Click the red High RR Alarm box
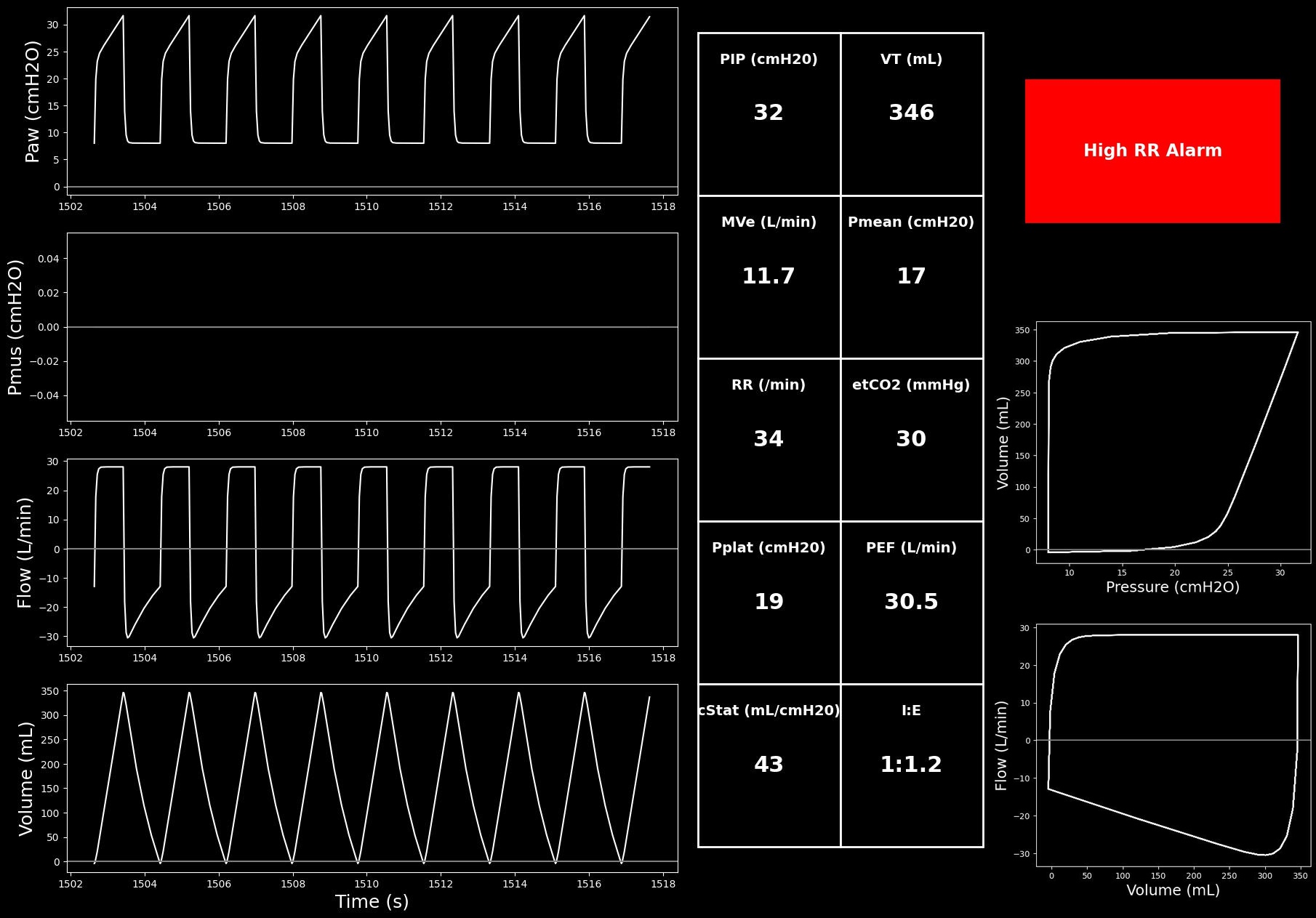1316x918 pixels. coord(1152,150)
